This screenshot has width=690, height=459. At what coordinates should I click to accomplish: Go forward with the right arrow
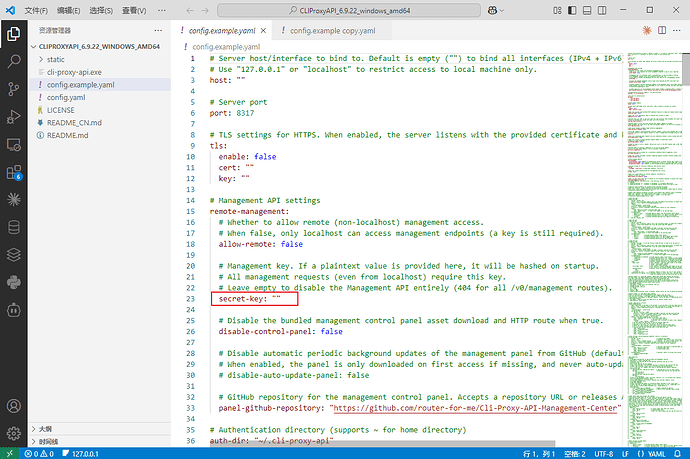pyautogui.click(x=205, y=11)
